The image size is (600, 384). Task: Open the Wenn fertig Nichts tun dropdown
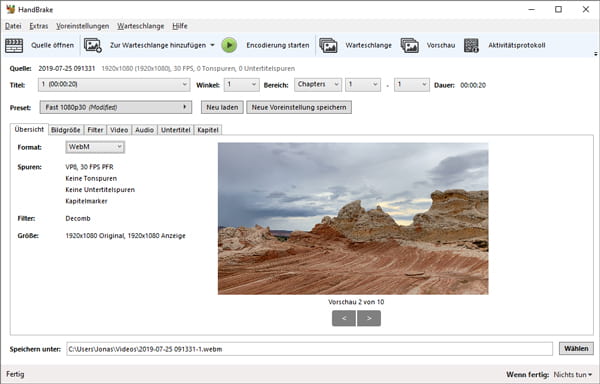pyautogui.click(x=573, y=374)
